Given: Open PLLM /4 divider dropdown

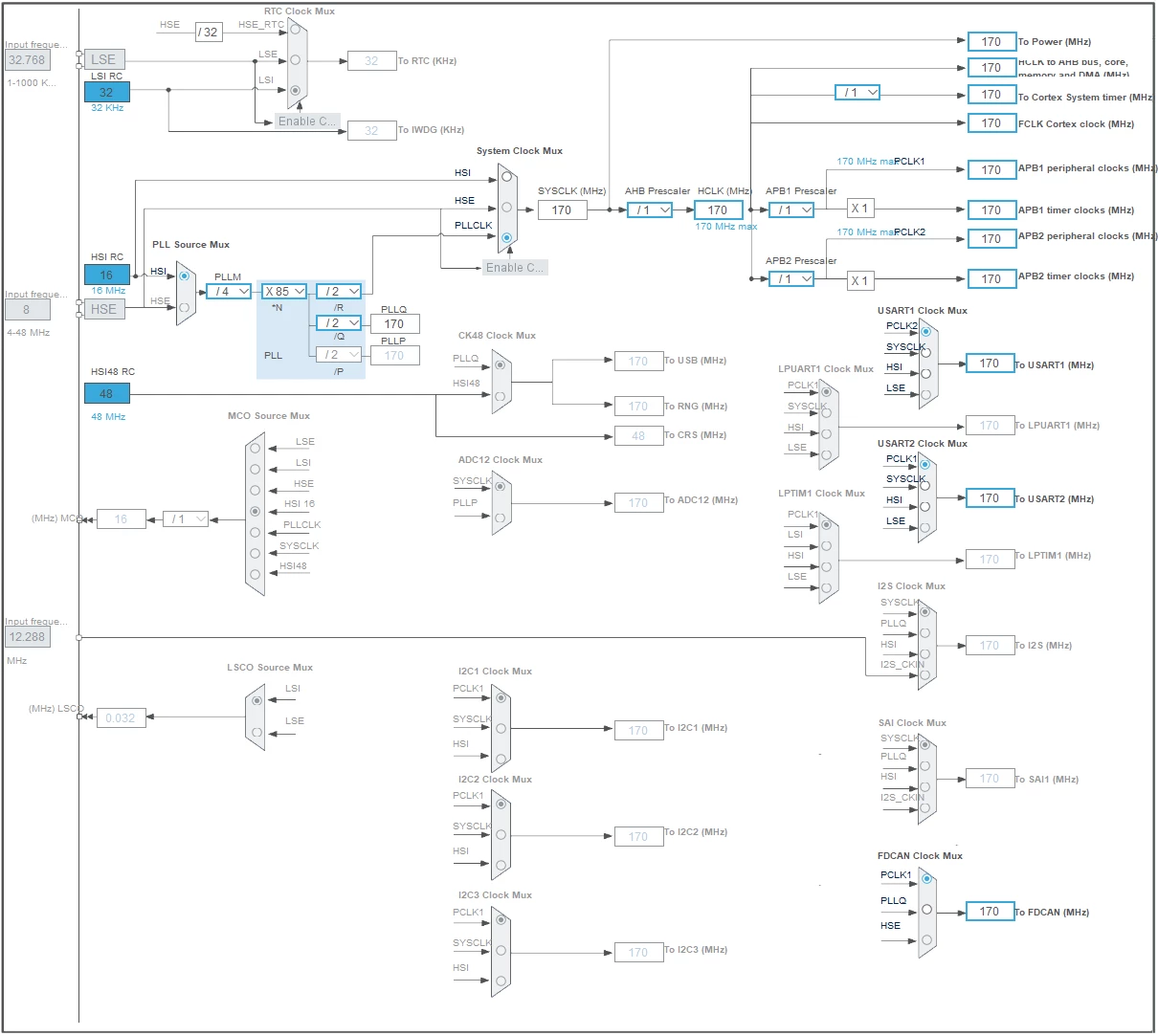Looking at the screenshot, I should (x=229, y=291).
